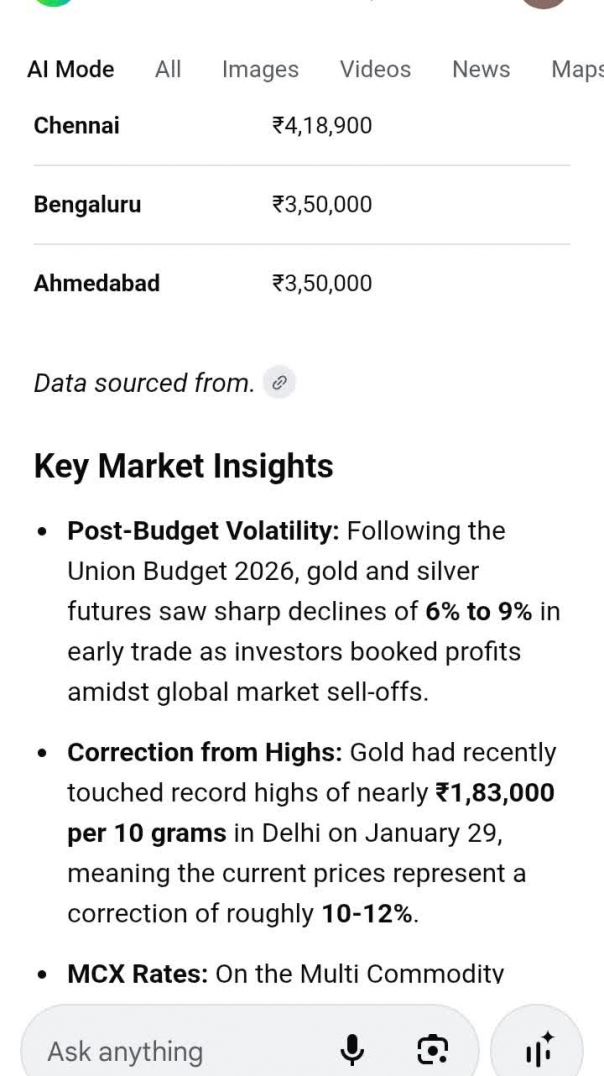Open the profile avatar at top right

pos(544,4)
